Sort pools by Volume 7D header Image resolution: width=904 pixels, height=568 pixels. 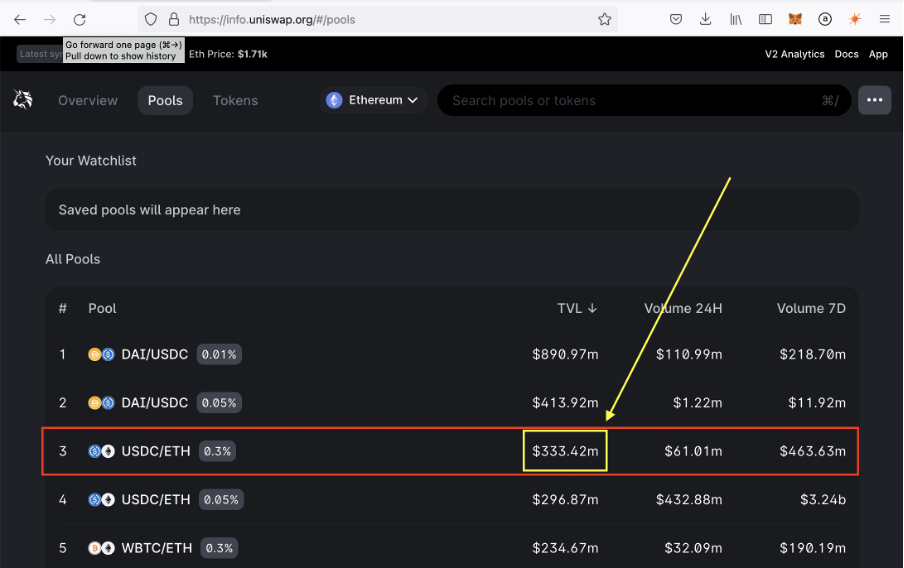[x=811, y=309]
